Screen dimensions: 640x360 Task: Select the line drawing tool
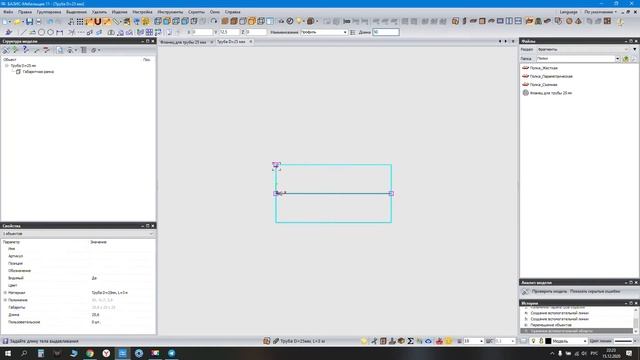pyautogui.click(x=23, y=32)
